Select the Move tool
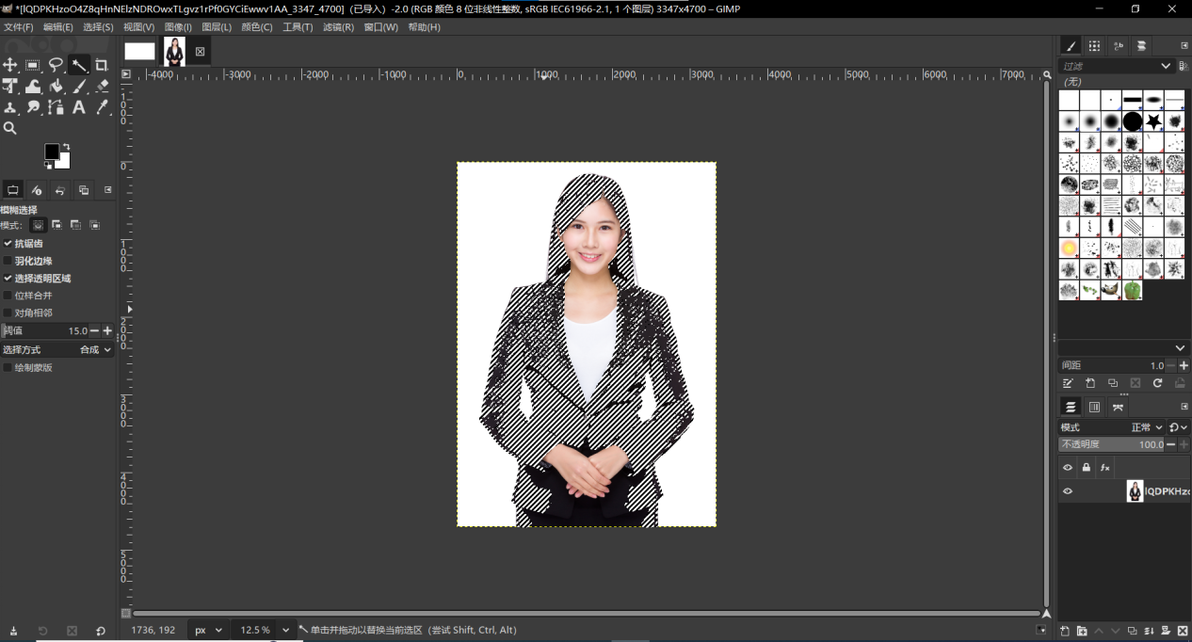The width and height of the screenshot is (1192, 642). point(11,65)
